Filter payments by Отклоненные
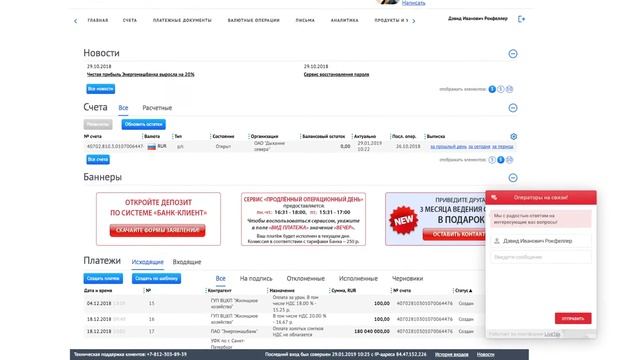 305,278
